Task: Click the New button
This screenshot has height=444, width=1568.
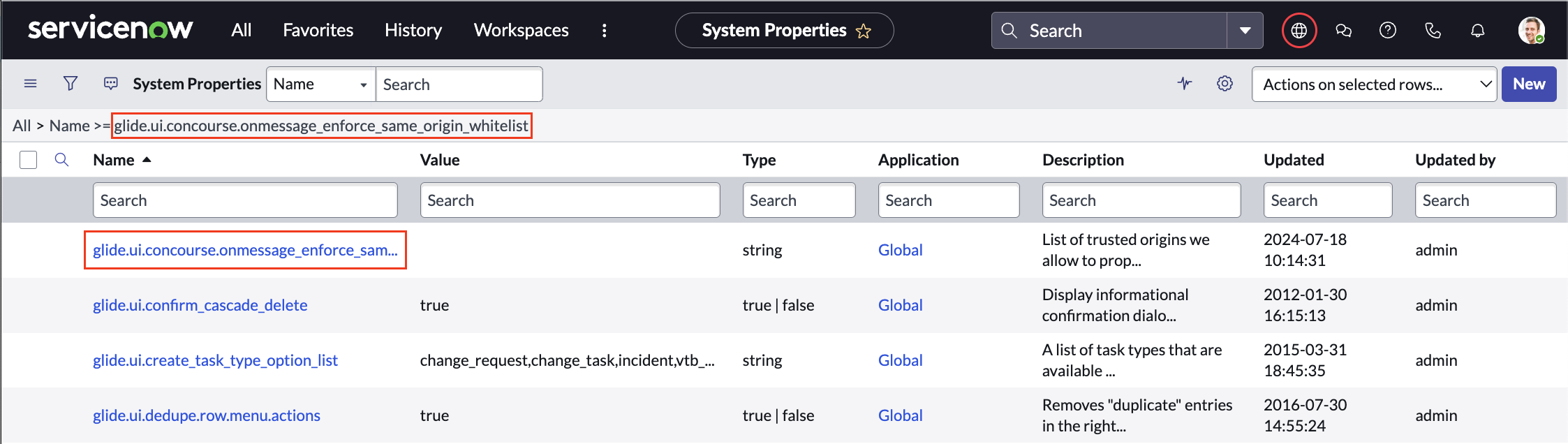Action: [1529, 84]
